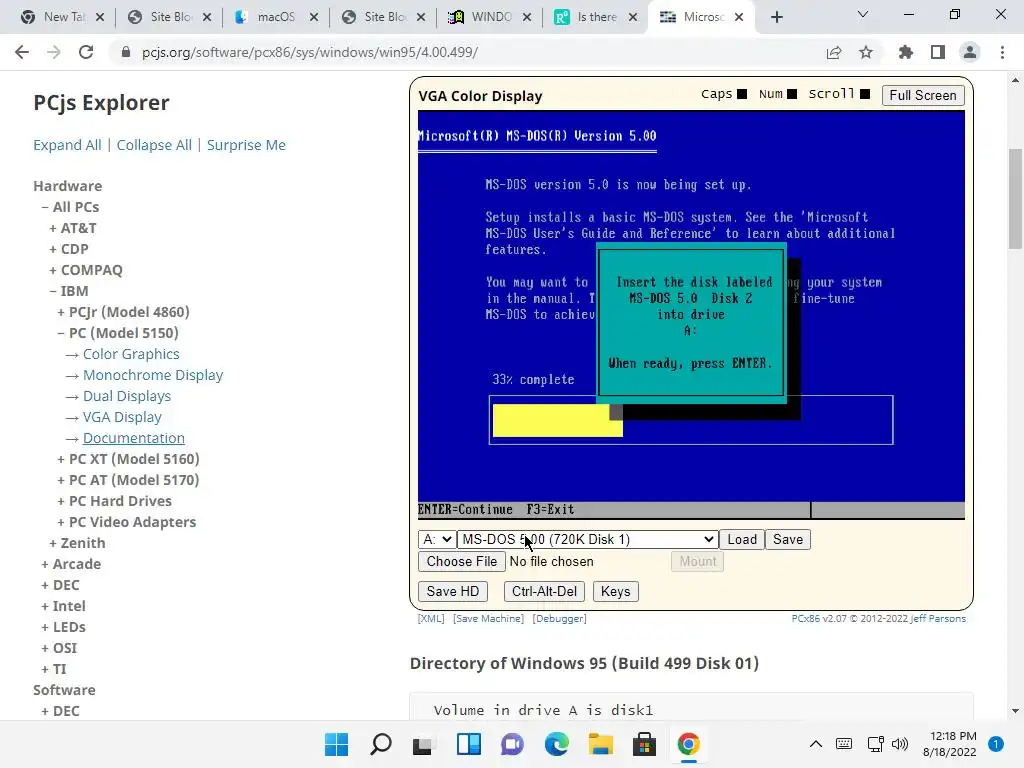The image size is (1024, 768).
Task: Open the Widgets taskbar icon
Action: pos(468,744)
